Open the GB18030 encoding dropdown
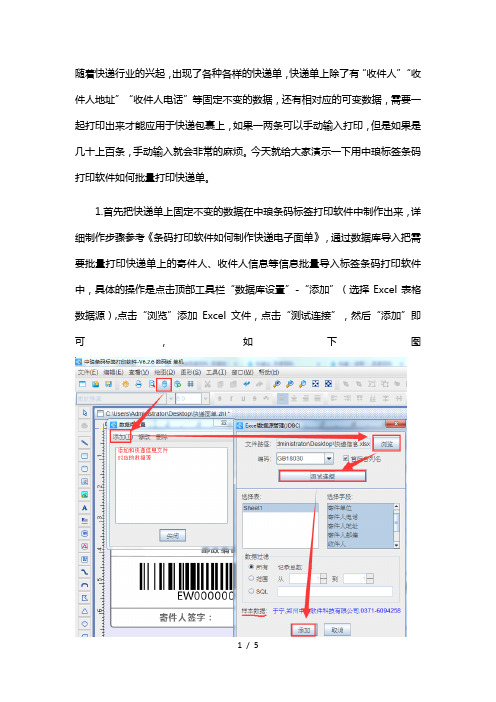Image resolution: width=496 pixels, height=702 pixels. tap(329, 458)
